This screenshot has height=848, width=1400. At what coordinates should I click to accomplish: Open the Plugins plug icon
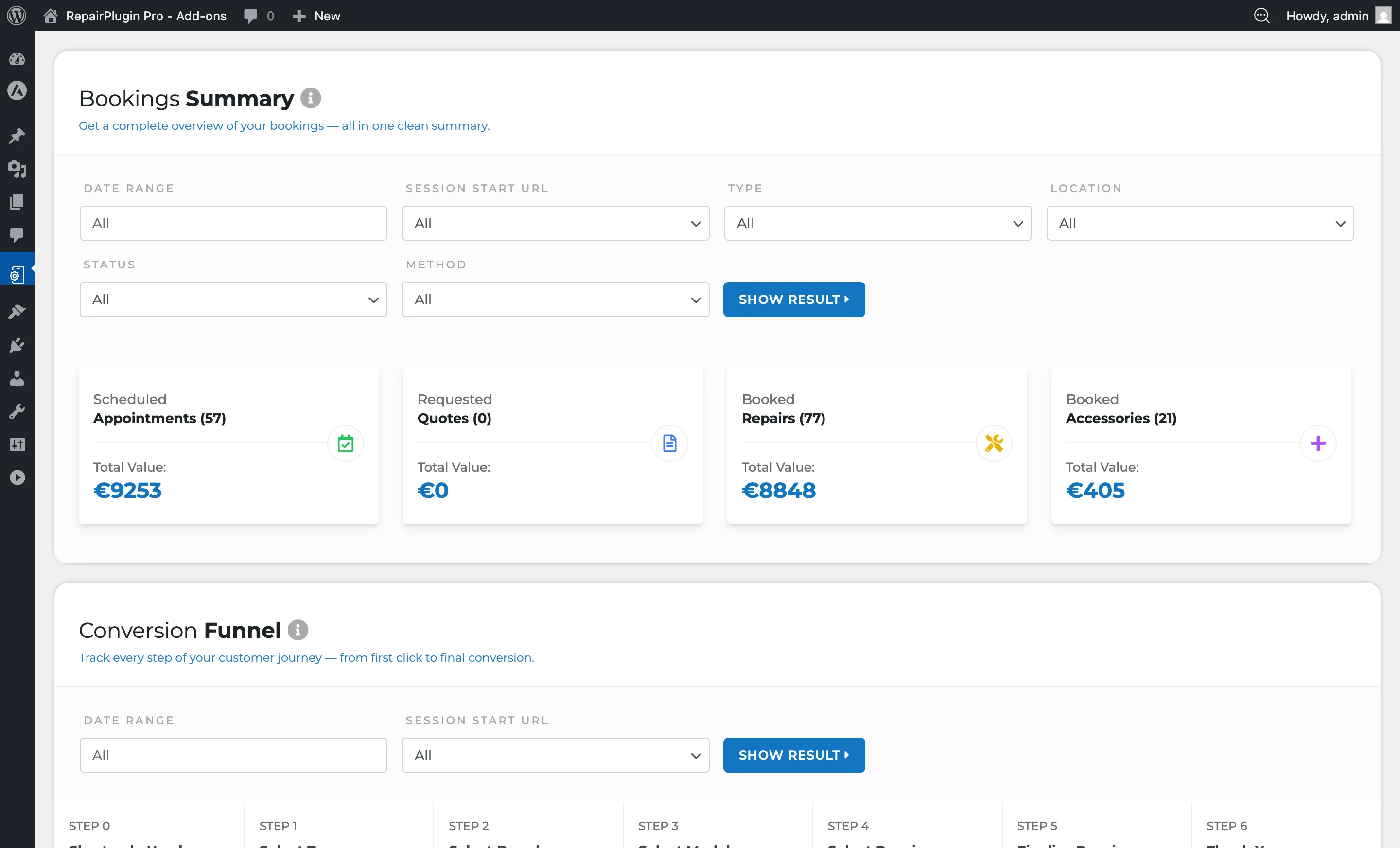pyautogui.click(x=17, y=345)
